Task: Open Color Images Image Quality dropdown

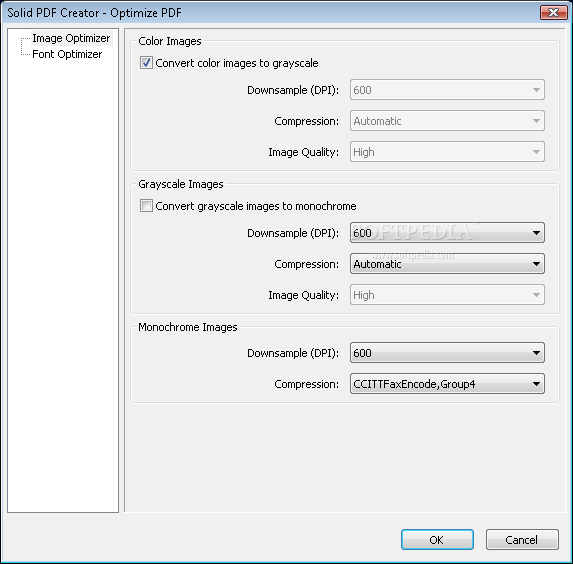Action: point(447,152)
